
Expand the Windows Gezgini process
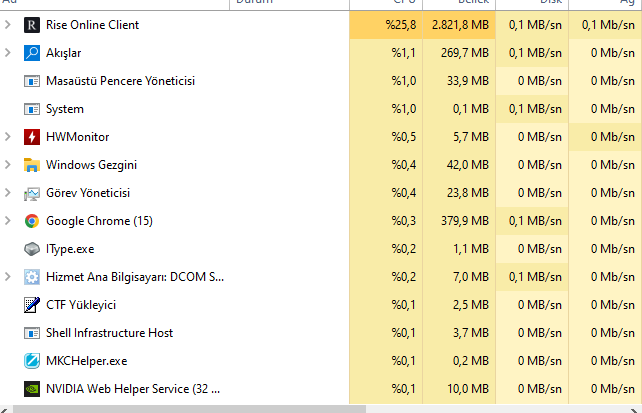[x=8, y=165]
